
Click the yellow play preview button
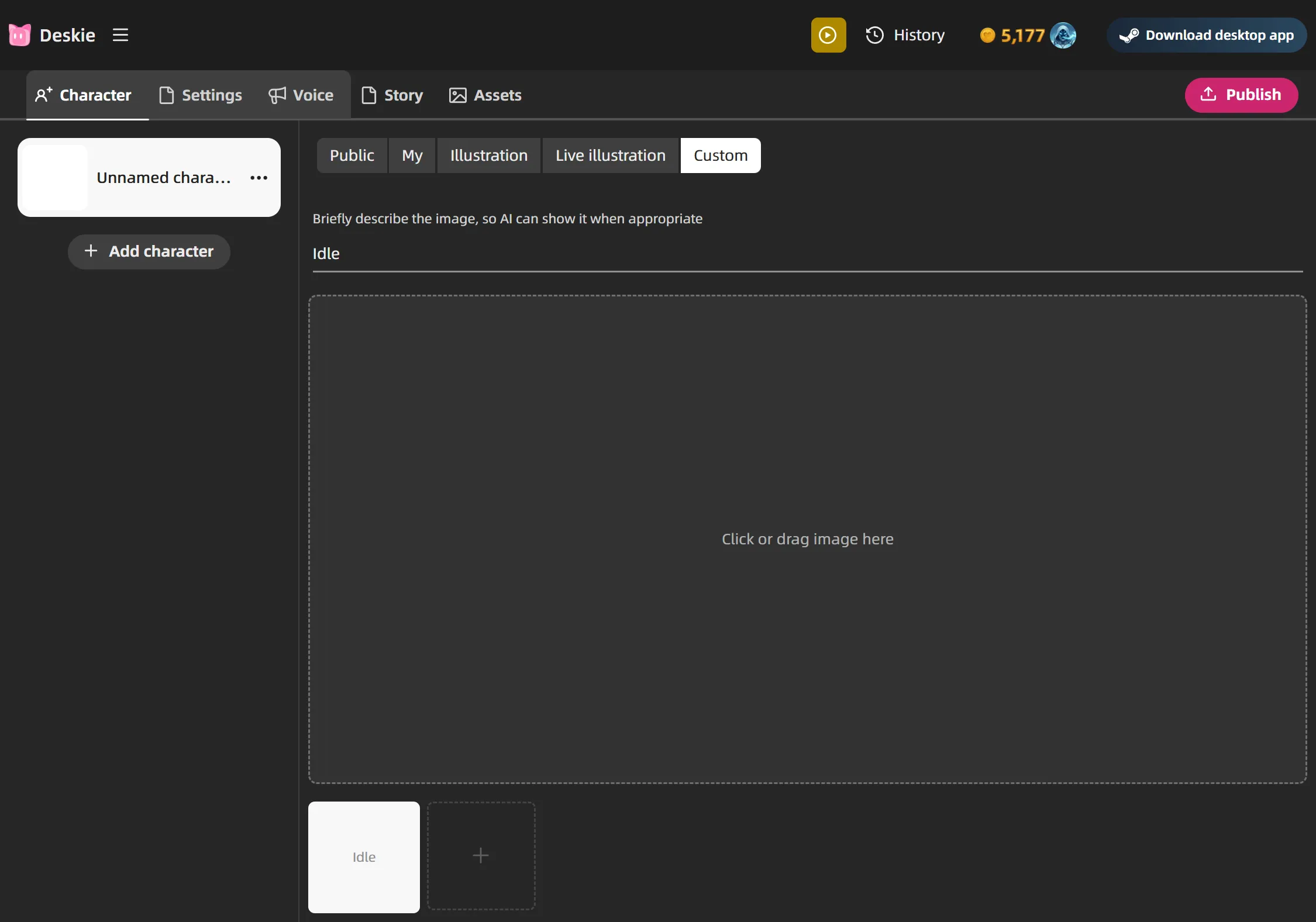828,35
